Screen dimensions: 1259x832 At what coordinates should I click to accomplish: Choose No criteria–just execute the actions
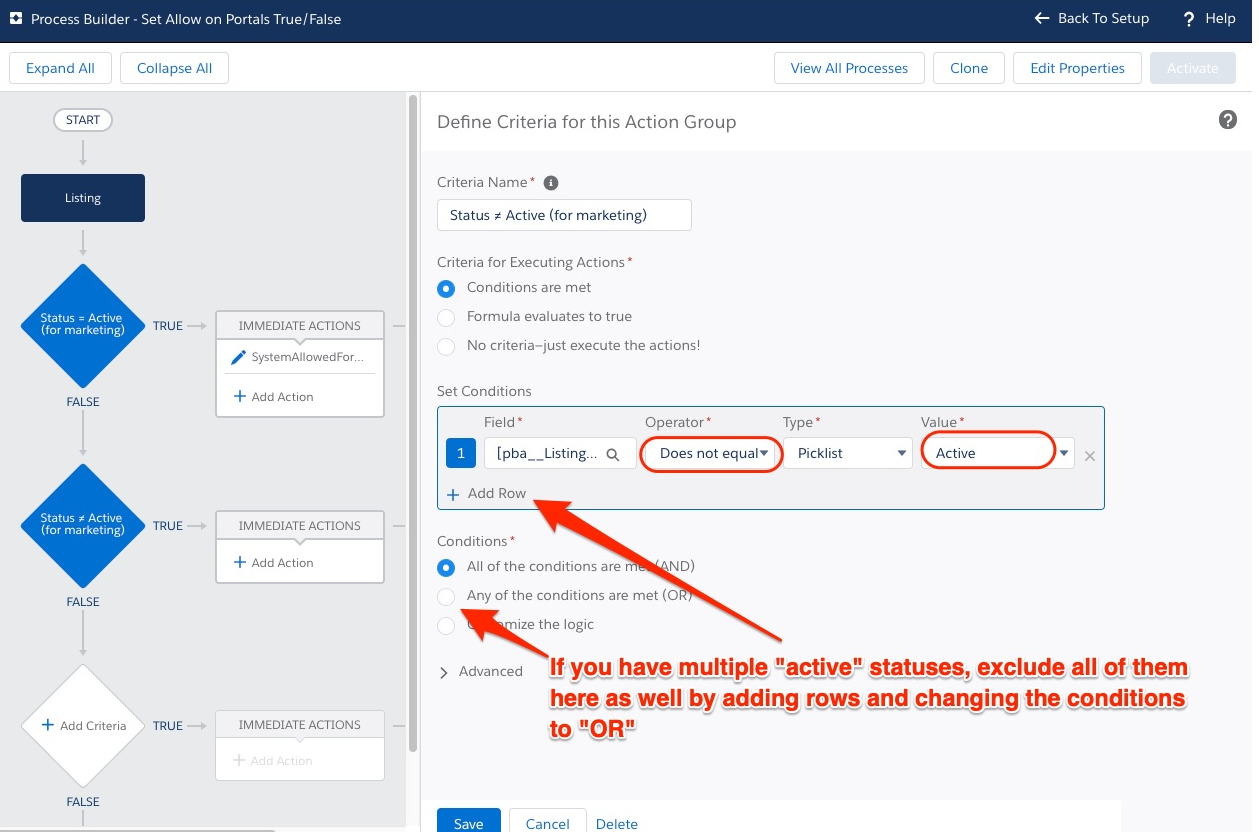point(446,346)
